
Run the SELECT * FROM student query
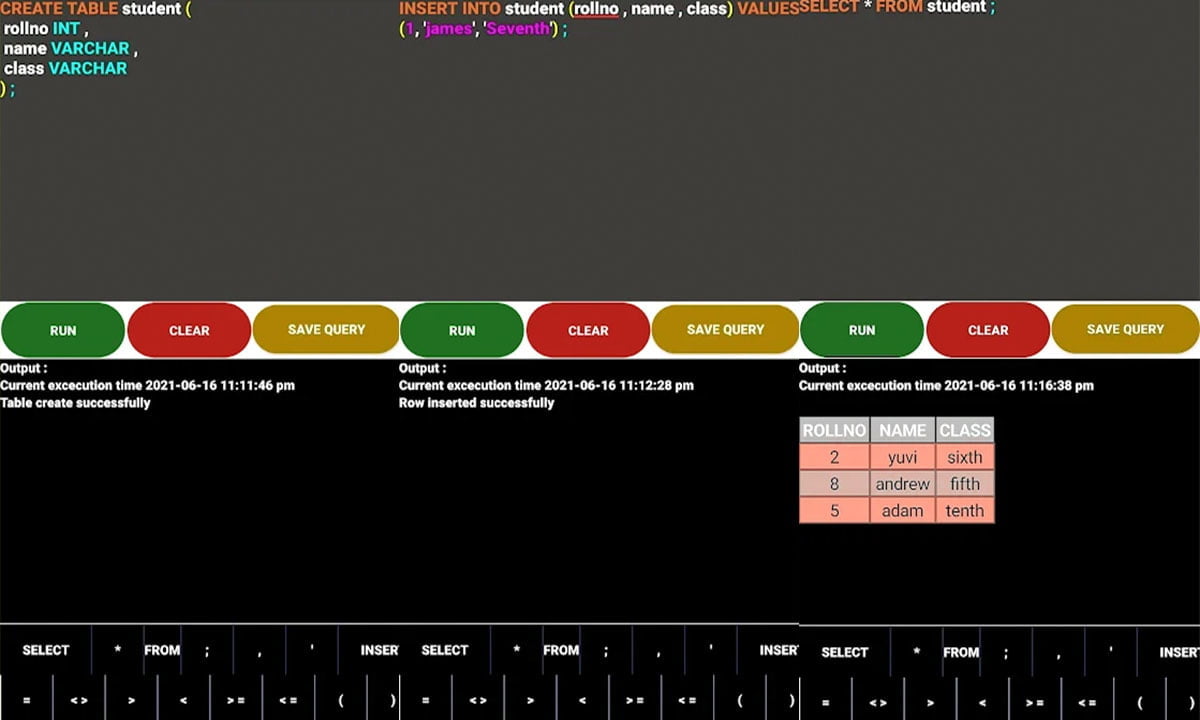(862, 330)
